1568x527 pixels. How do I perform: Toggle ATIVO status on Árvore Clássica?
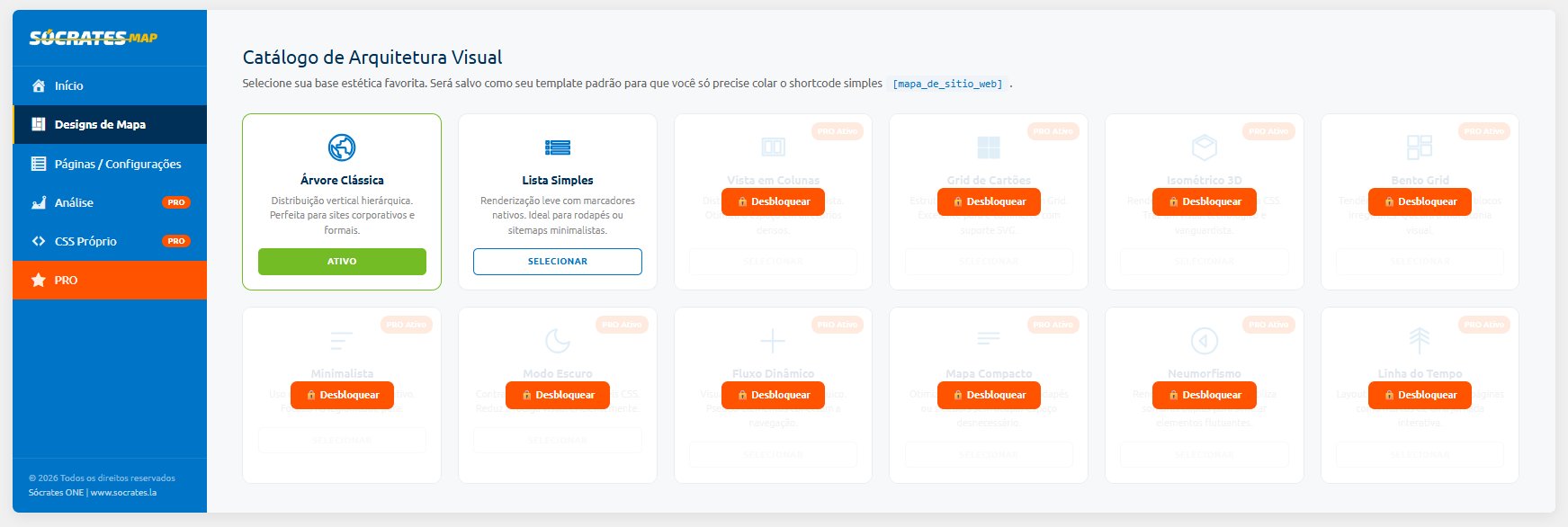click(342, 261)
